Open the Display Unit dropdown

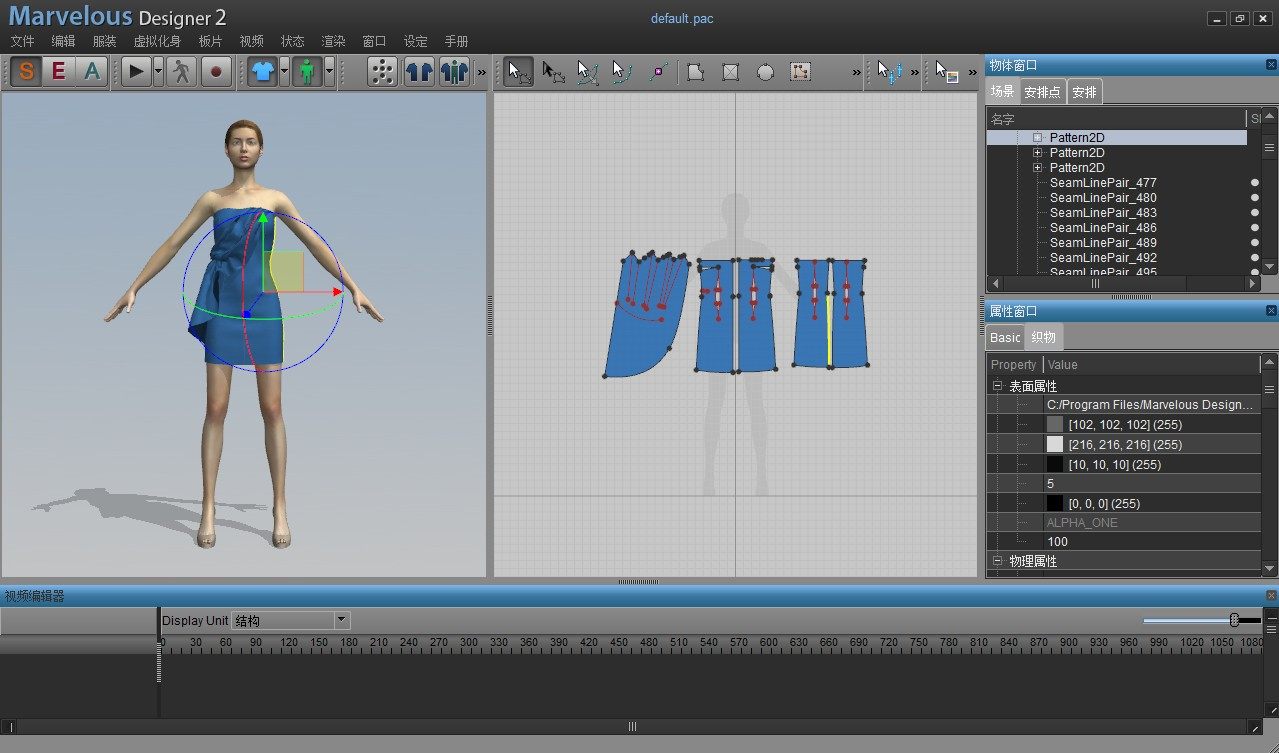click(x=342, y=621)
